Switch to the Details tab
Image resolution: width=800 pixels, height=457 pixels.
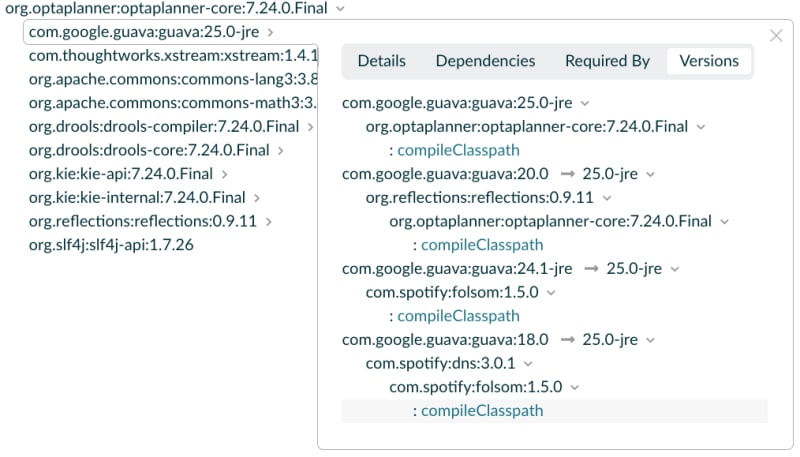[x=382, y=61]
